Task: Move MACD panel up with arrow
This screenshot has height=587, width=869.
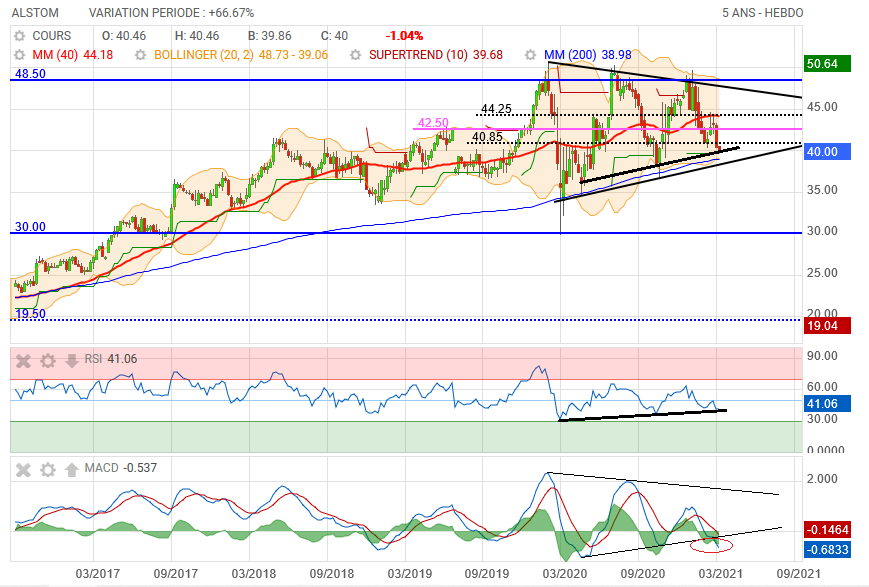Action: pyautogui.click(x=71, y=470)
